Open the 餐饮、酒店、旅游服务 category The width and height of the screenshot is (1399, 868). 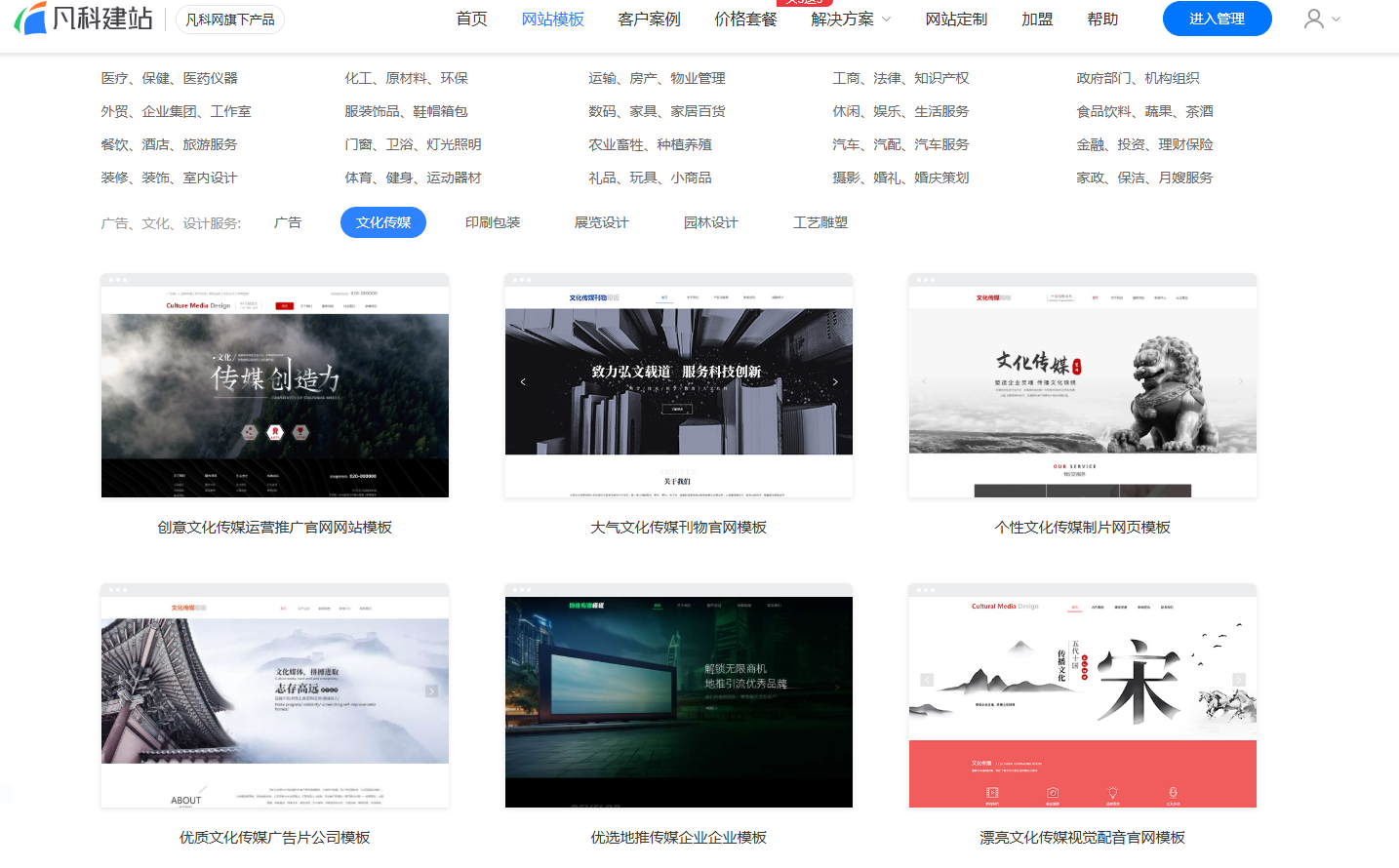pyautogui.click(x=170, y=144)
